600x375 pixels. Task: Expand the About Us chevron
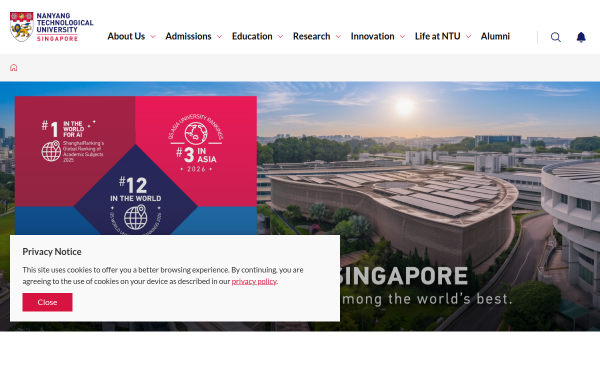[x=153, y=37]
